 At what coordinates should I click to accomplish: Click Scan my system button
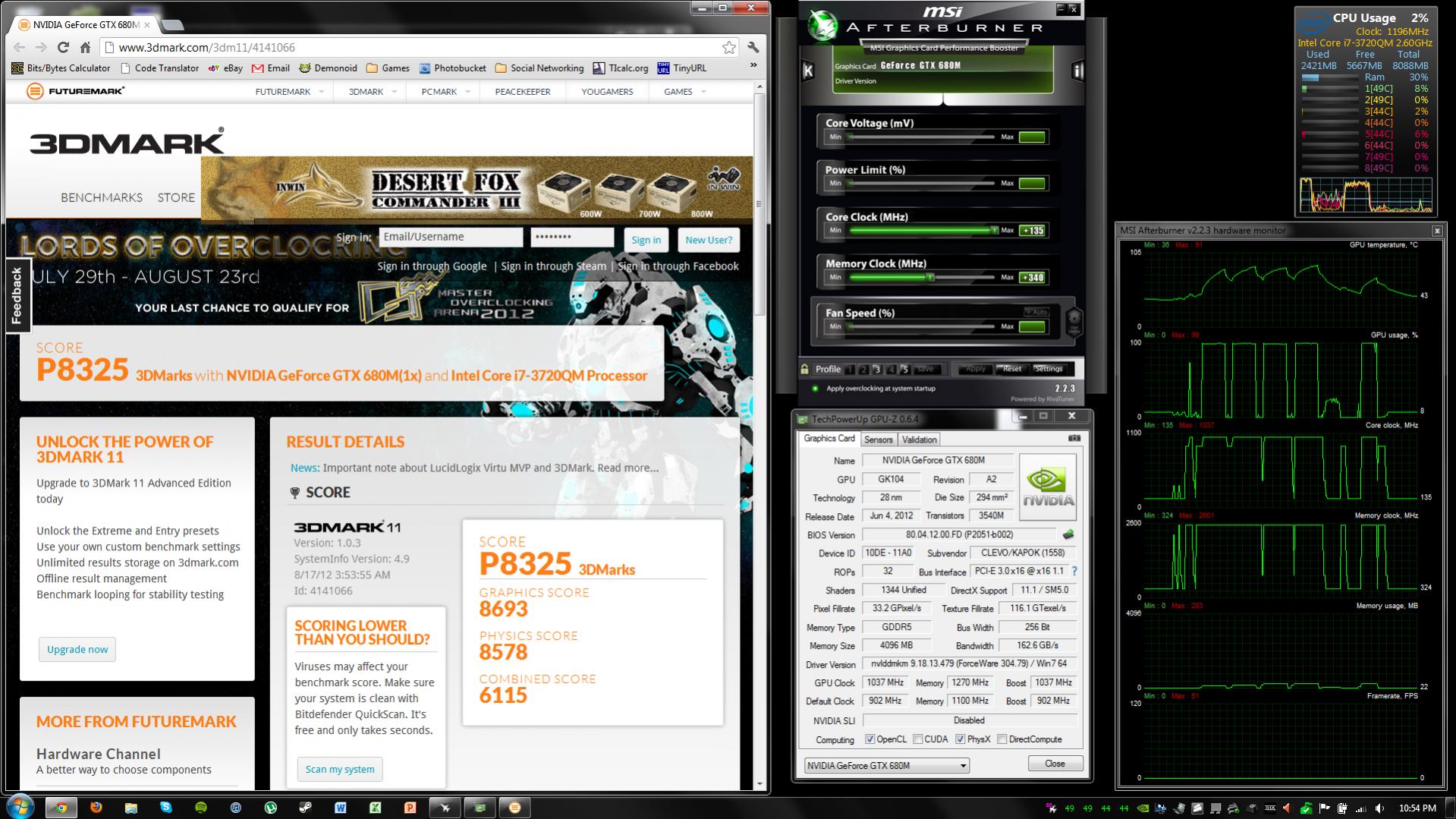coord(340,769)
